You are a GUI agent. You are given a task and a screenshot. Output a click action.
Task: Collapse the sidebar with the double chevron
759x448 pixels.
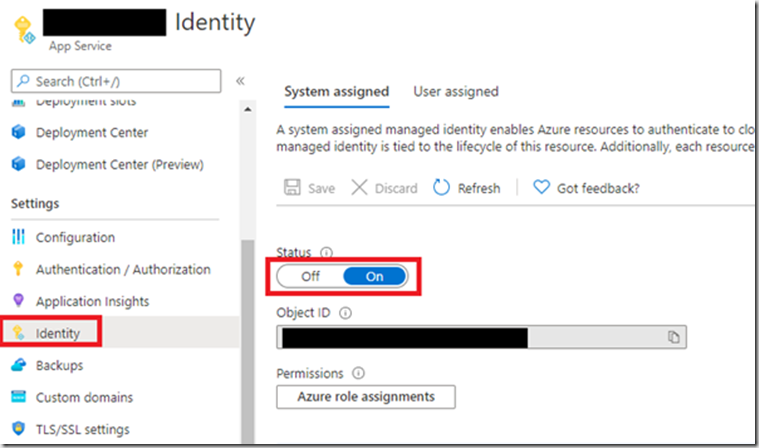click(x=240, y=81)
